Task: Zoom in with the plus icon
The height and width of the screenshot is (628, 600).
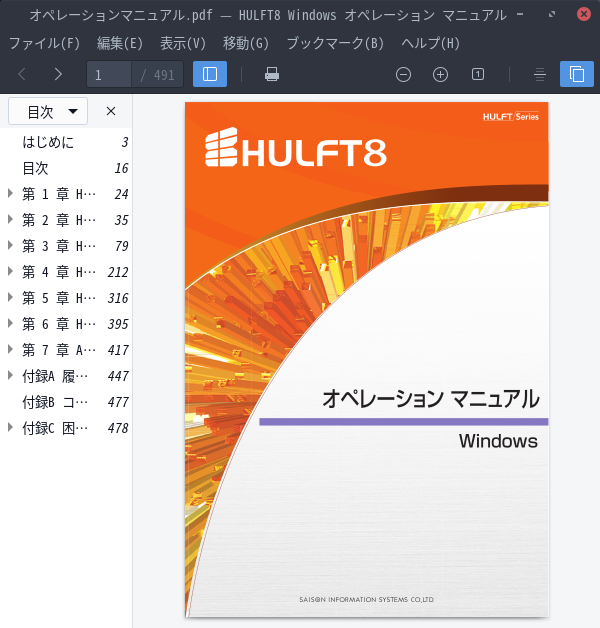Action: click(440, 74)
